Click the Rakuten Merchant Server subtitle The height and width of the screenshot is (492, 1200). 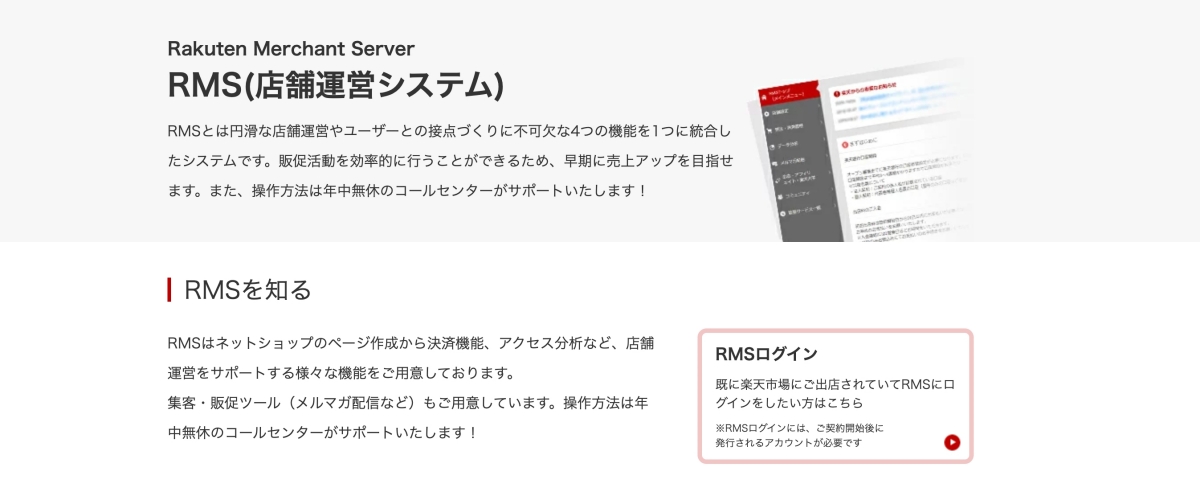291,48
